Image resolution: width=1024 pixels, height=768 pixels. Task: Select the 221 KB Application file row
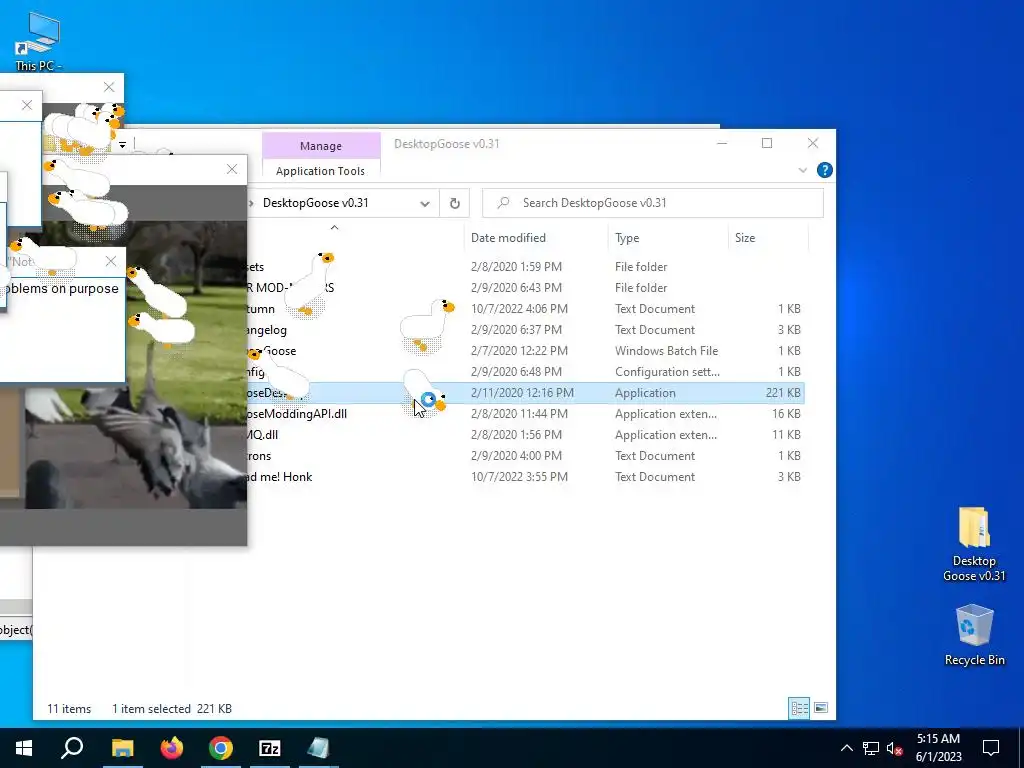click(526, 393)
